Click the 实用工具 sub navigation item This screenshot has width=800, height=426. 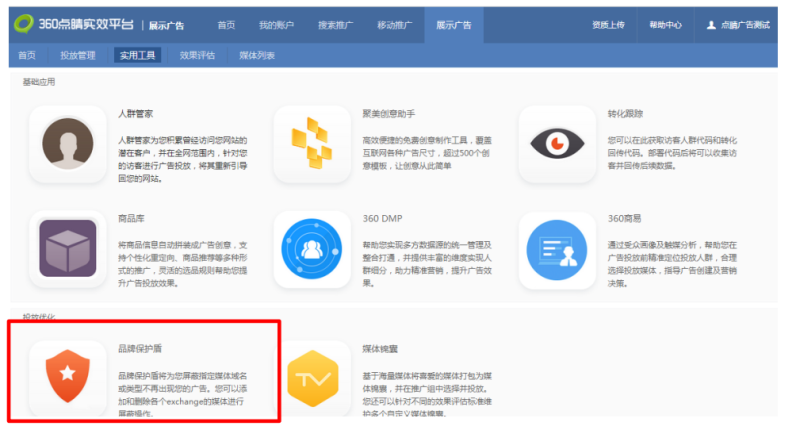pyautogui.click(x=136, y=56)
